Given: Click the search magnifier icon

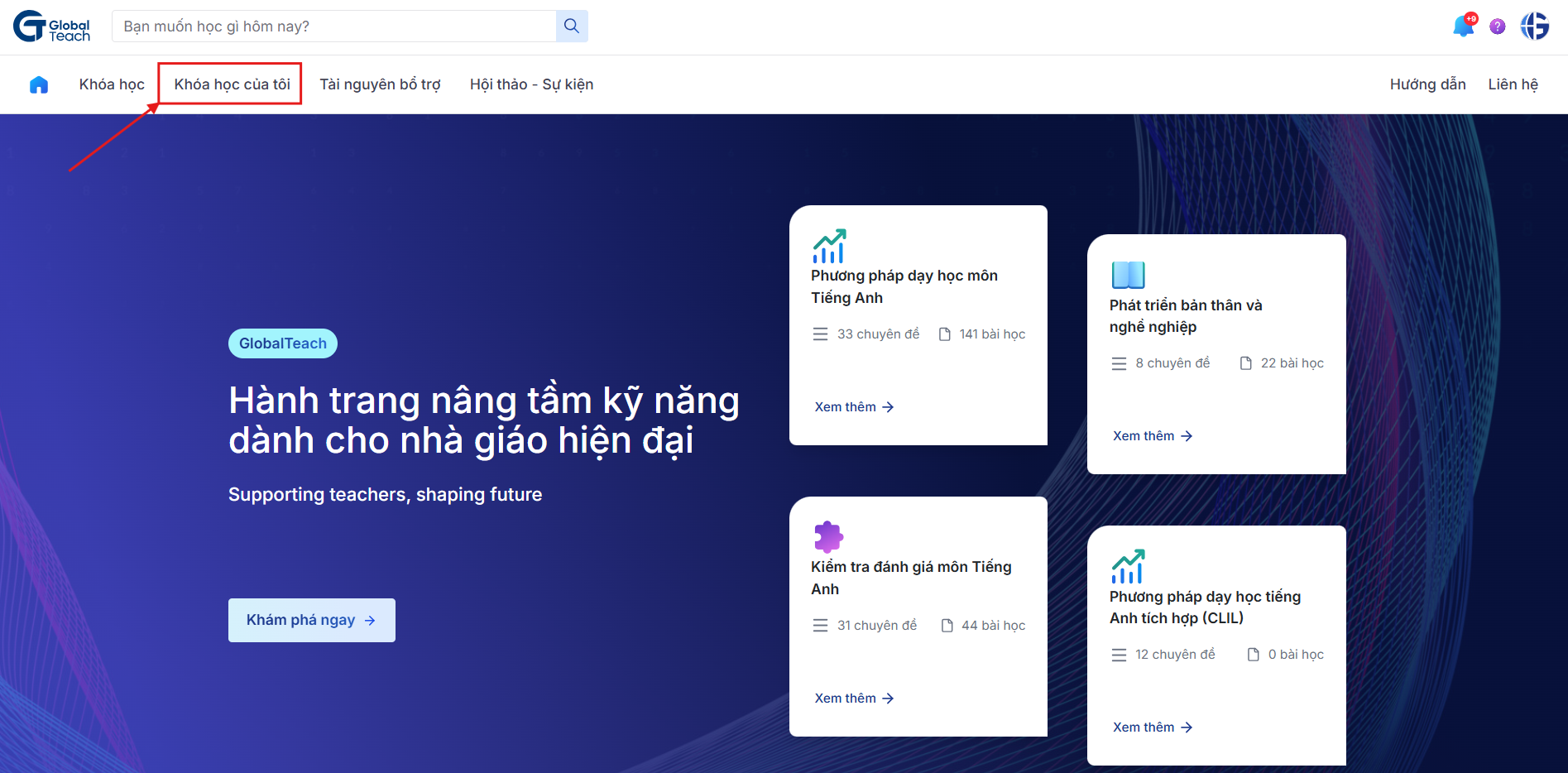Looking at the screenshot, I should (571, 26).
